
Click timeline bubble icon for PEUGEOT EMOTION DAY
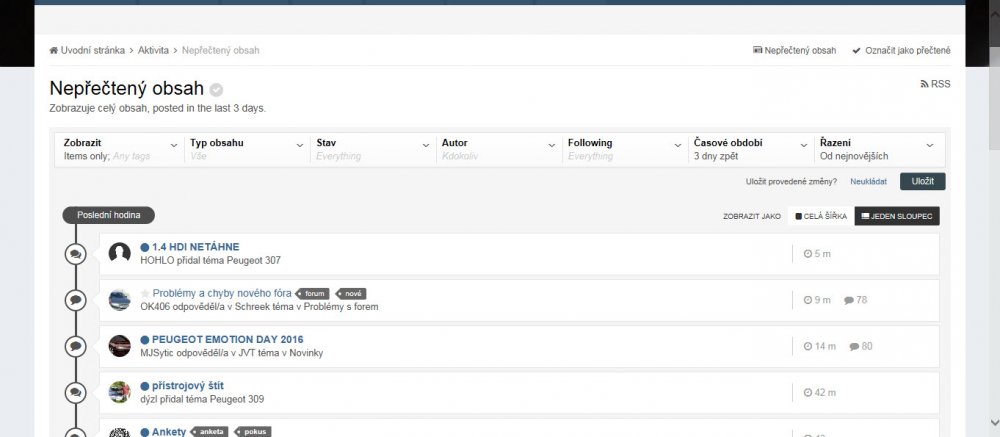75,346
